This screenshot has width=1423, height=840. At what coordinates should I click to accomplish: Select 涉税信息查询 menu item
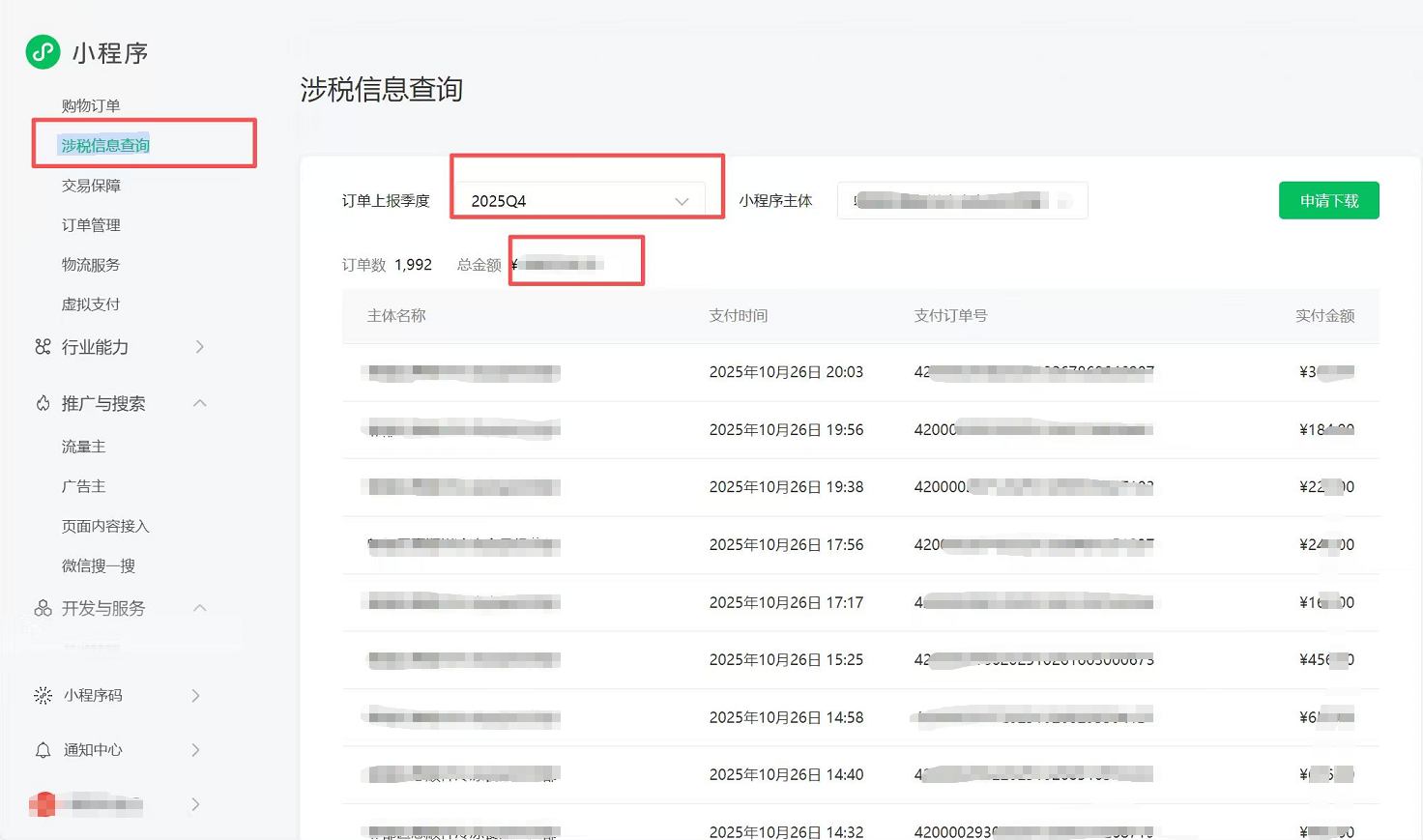105,145
